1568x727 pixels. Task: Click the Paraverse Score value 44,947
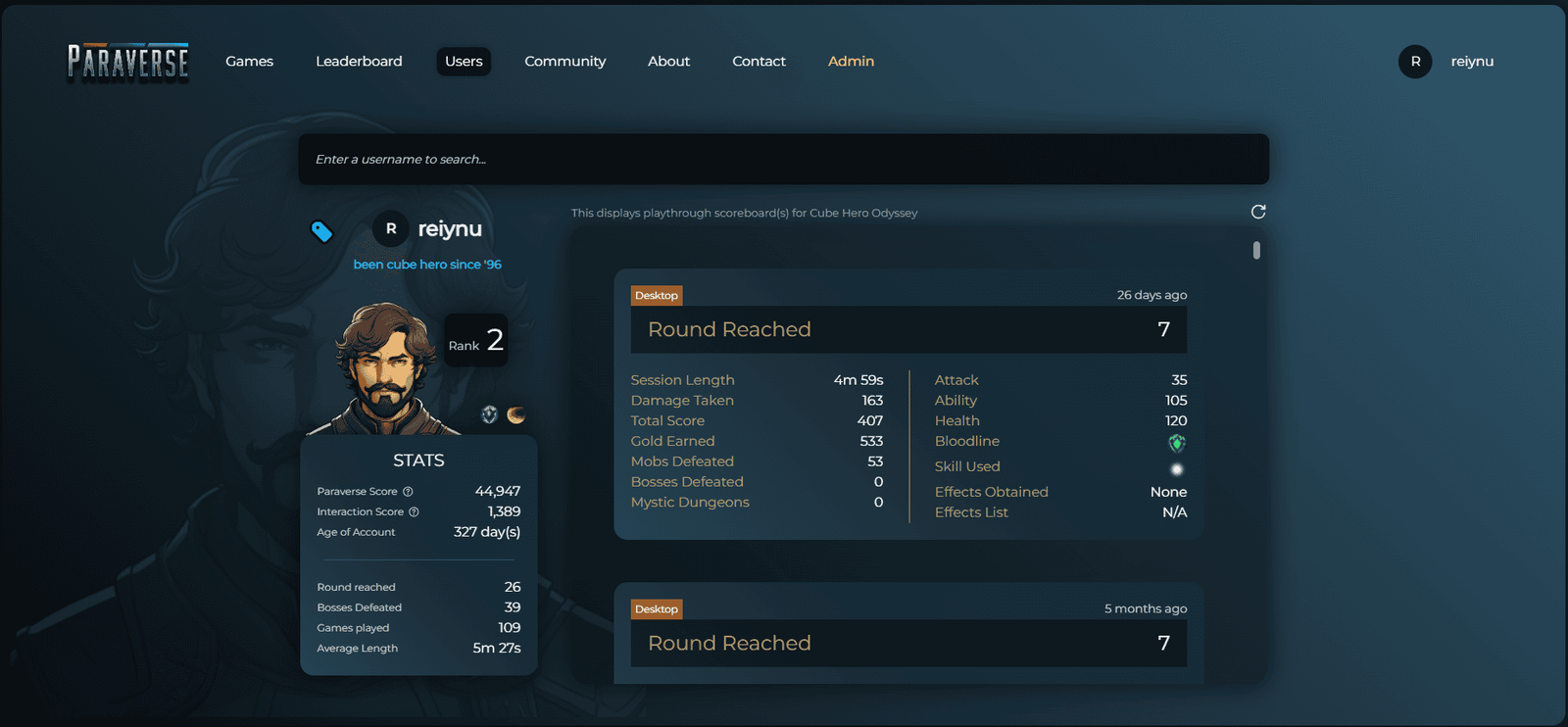click(498, 491)
